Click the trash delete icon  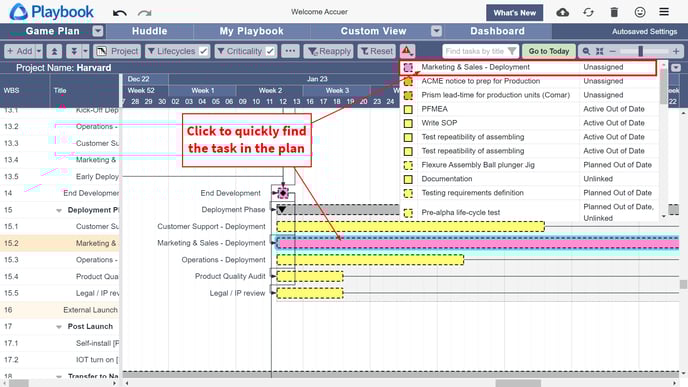click(x=614, y=12)
